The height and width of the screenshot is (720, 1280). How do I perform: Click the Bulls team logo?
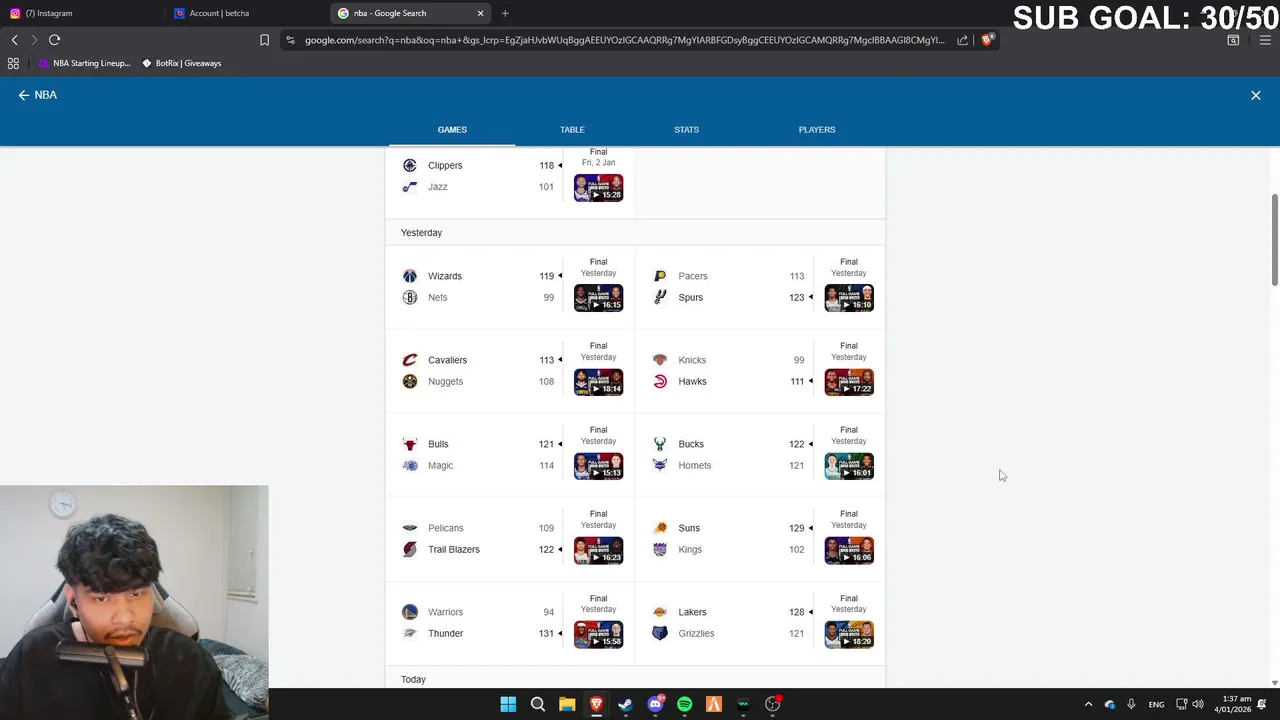[409, 444]
